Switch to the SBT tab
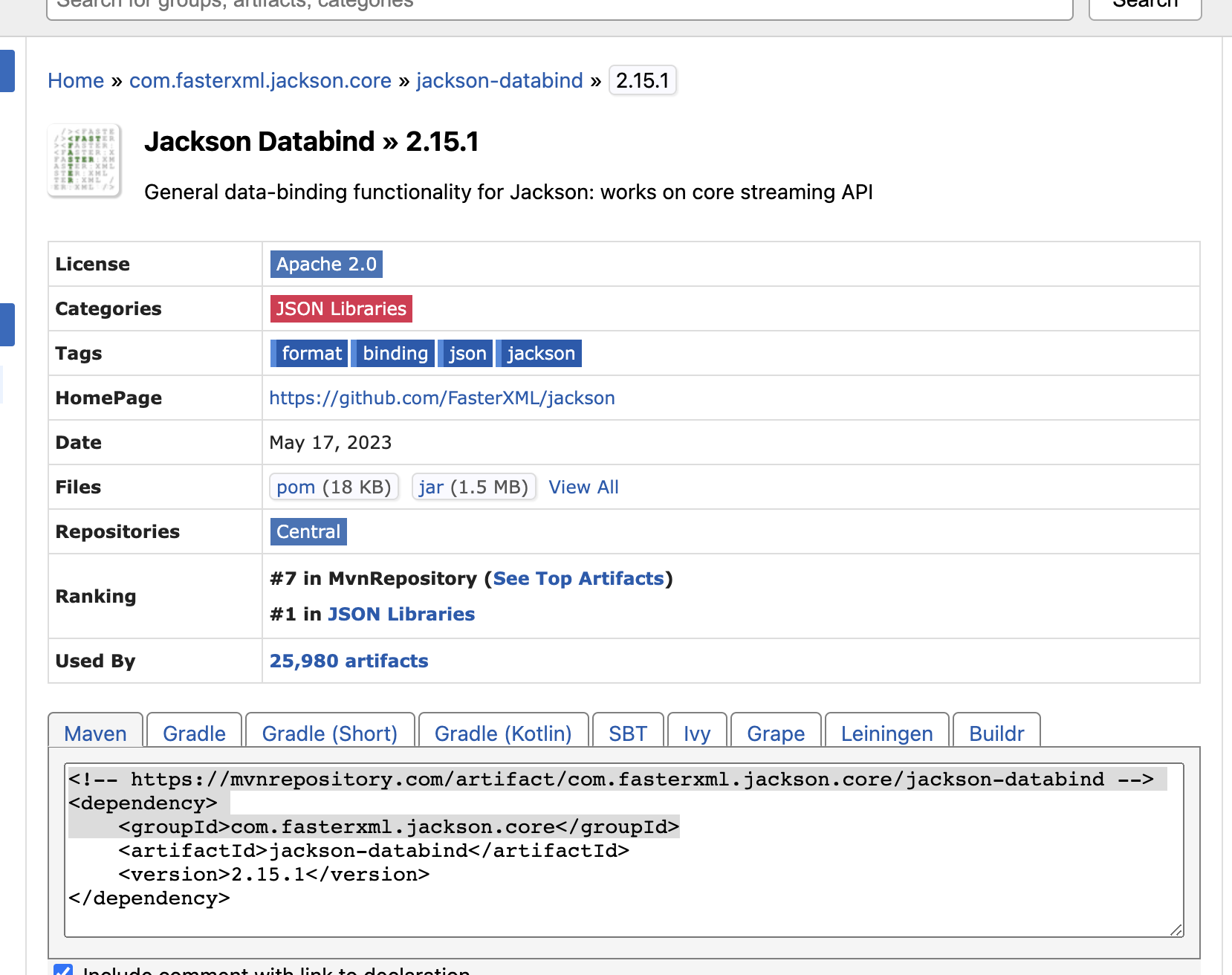 pos(628,731)
